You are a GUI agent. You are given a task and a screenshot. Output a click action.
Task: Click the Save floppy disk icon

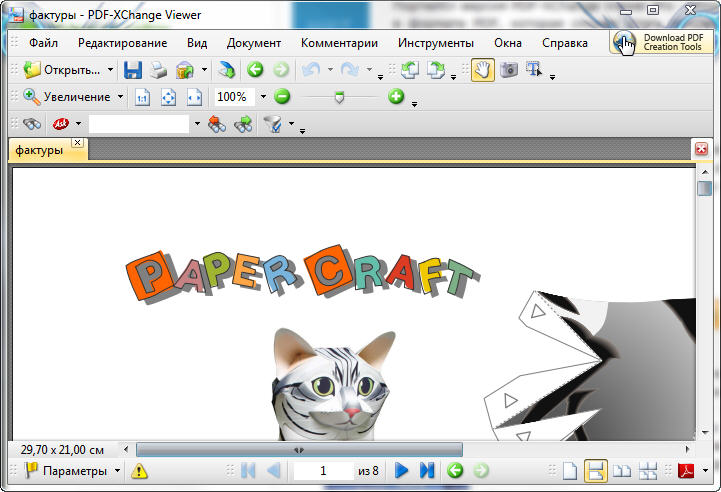pos(133,70)
